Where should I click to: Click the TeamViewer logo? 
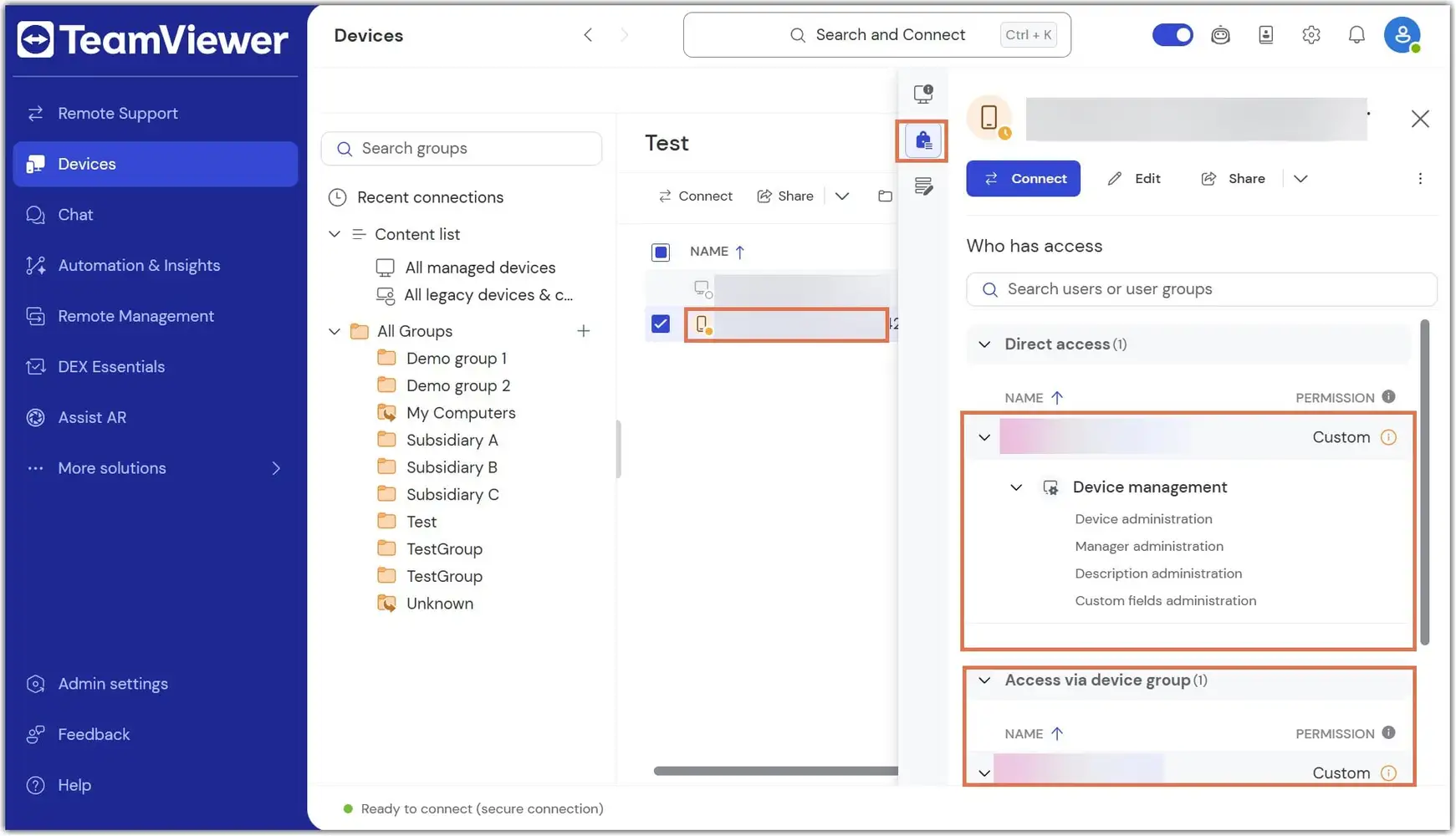click(153, 39)
